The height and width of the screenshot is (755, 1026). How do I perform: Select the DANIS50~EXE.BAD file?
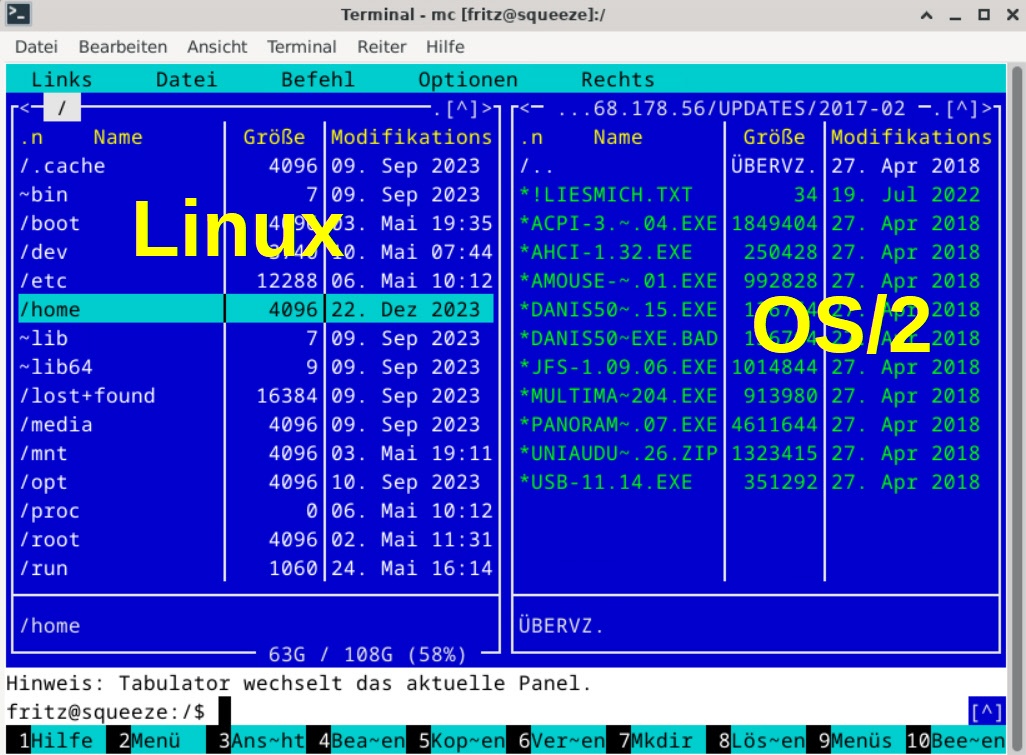[756, 338]
